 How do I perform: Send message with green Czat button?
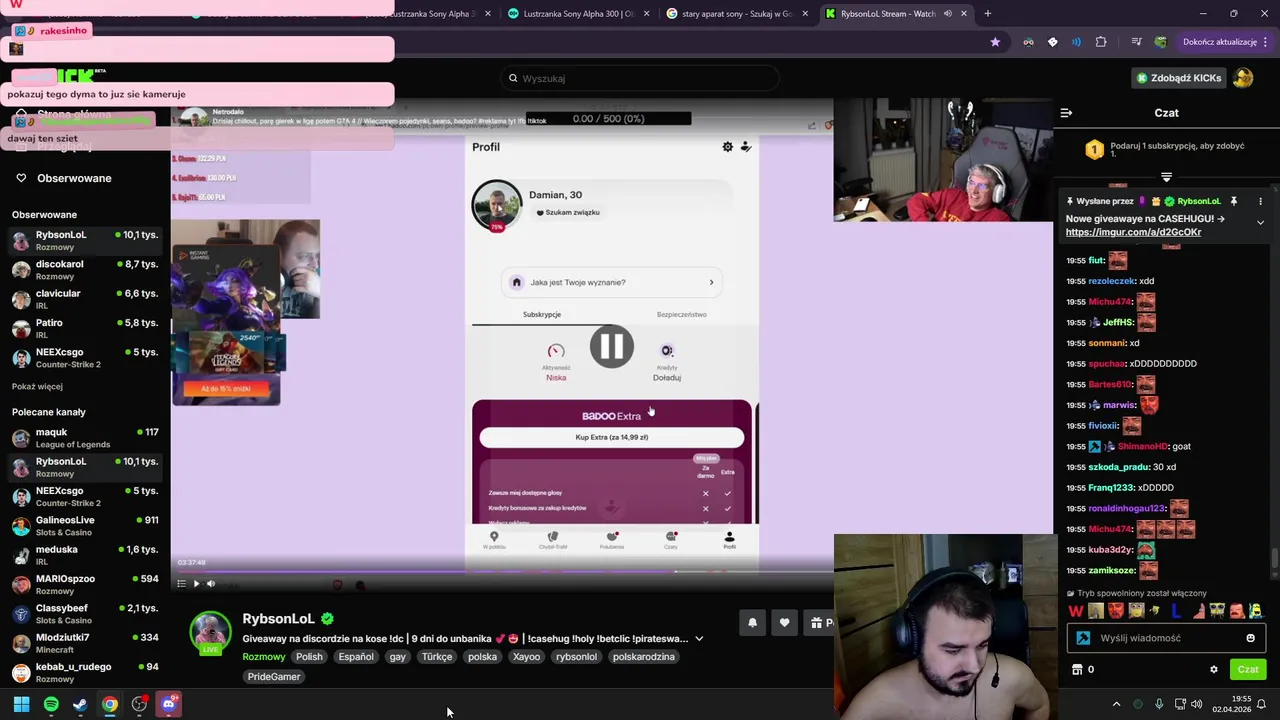1247,670
